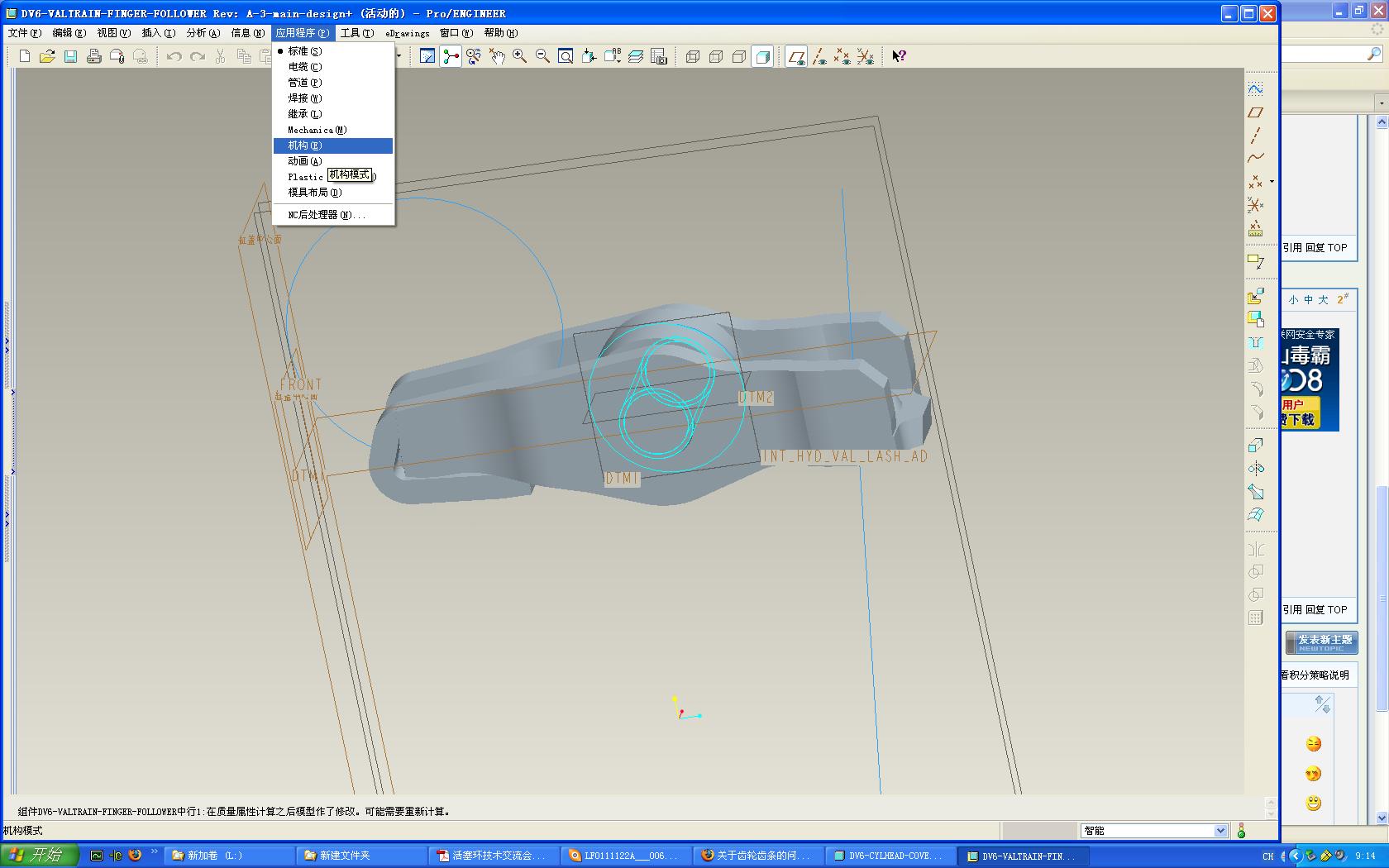1389x868 pixels.
Task: Open the eDrawings menu
Action: click(407, 33)
